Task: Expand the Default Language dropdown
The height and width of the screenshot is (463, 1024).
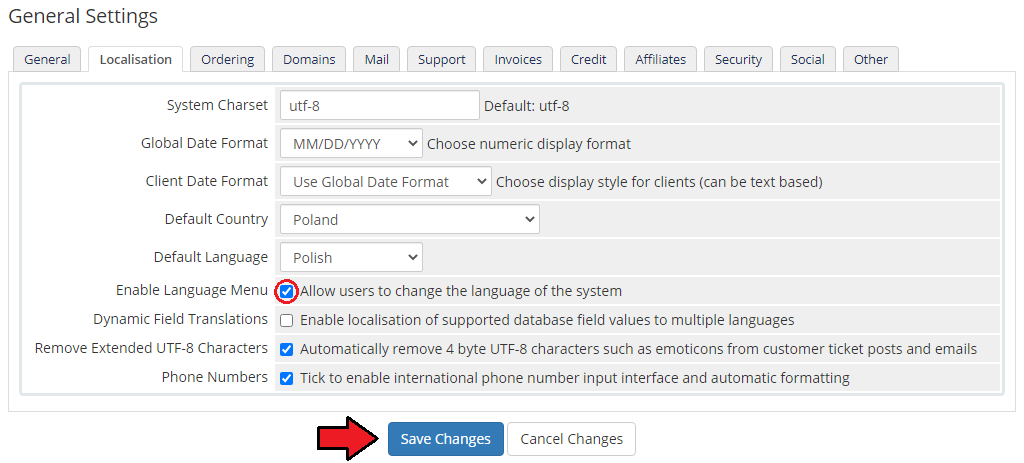Action: pos(351,257)
